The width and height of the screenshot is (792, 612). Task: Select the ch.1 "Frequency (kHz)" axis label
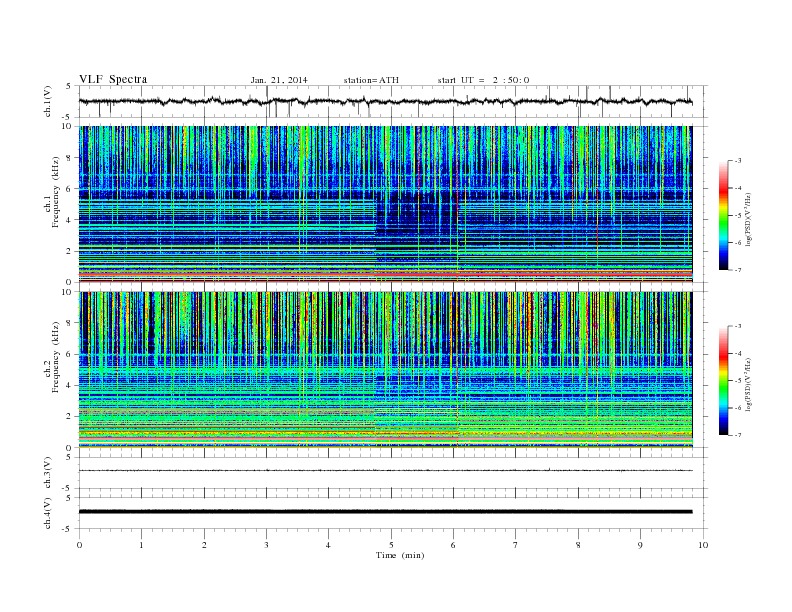(x=56, y=192)
